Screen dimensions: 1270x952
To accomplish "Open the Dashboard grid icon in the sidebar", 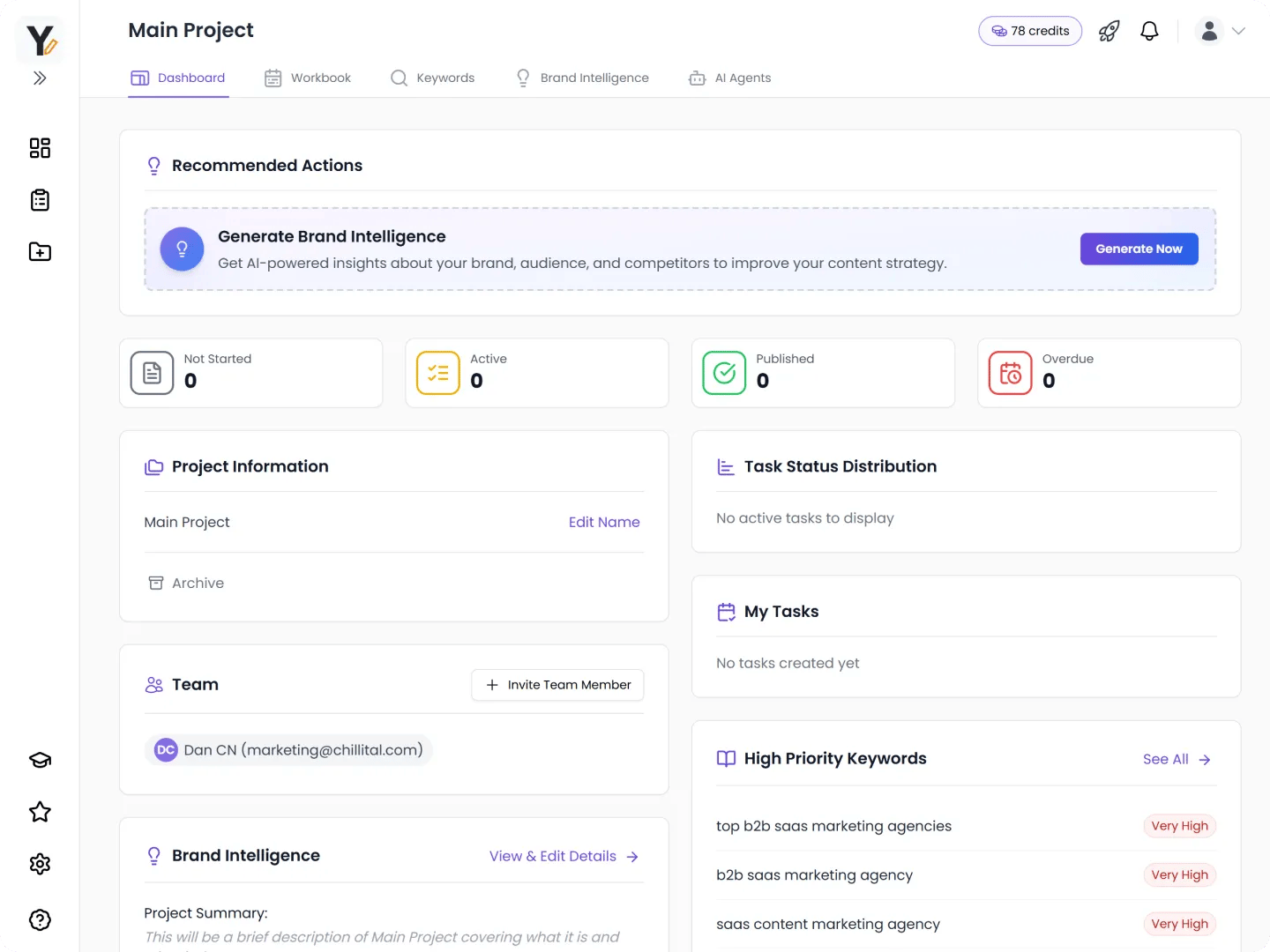I will (x=40, y=148).
